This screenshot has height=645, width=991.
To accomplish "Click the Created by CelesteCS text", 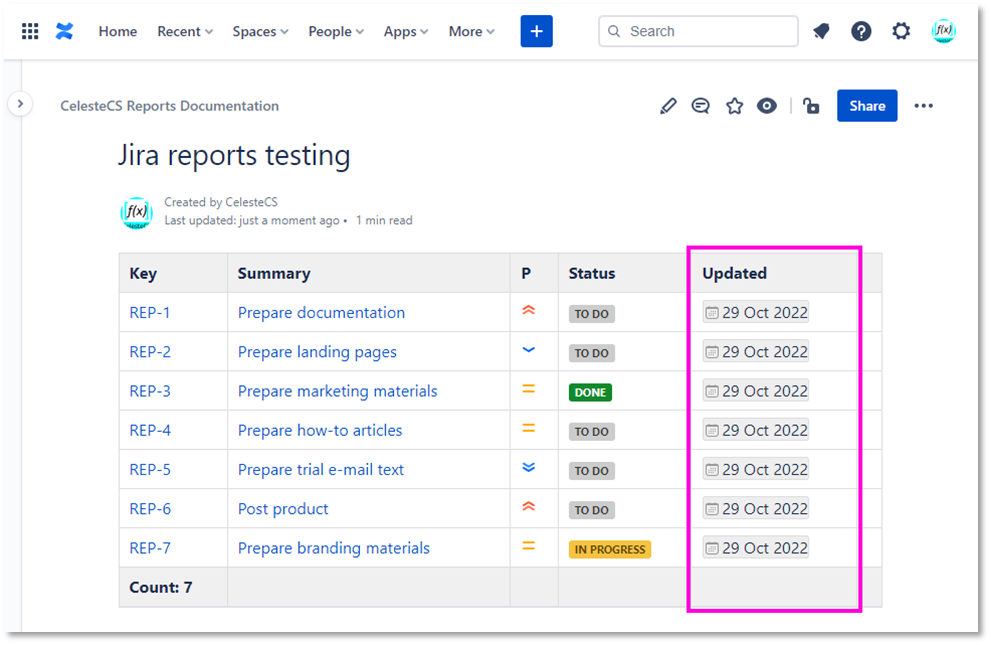I will (x=221, y=202).
